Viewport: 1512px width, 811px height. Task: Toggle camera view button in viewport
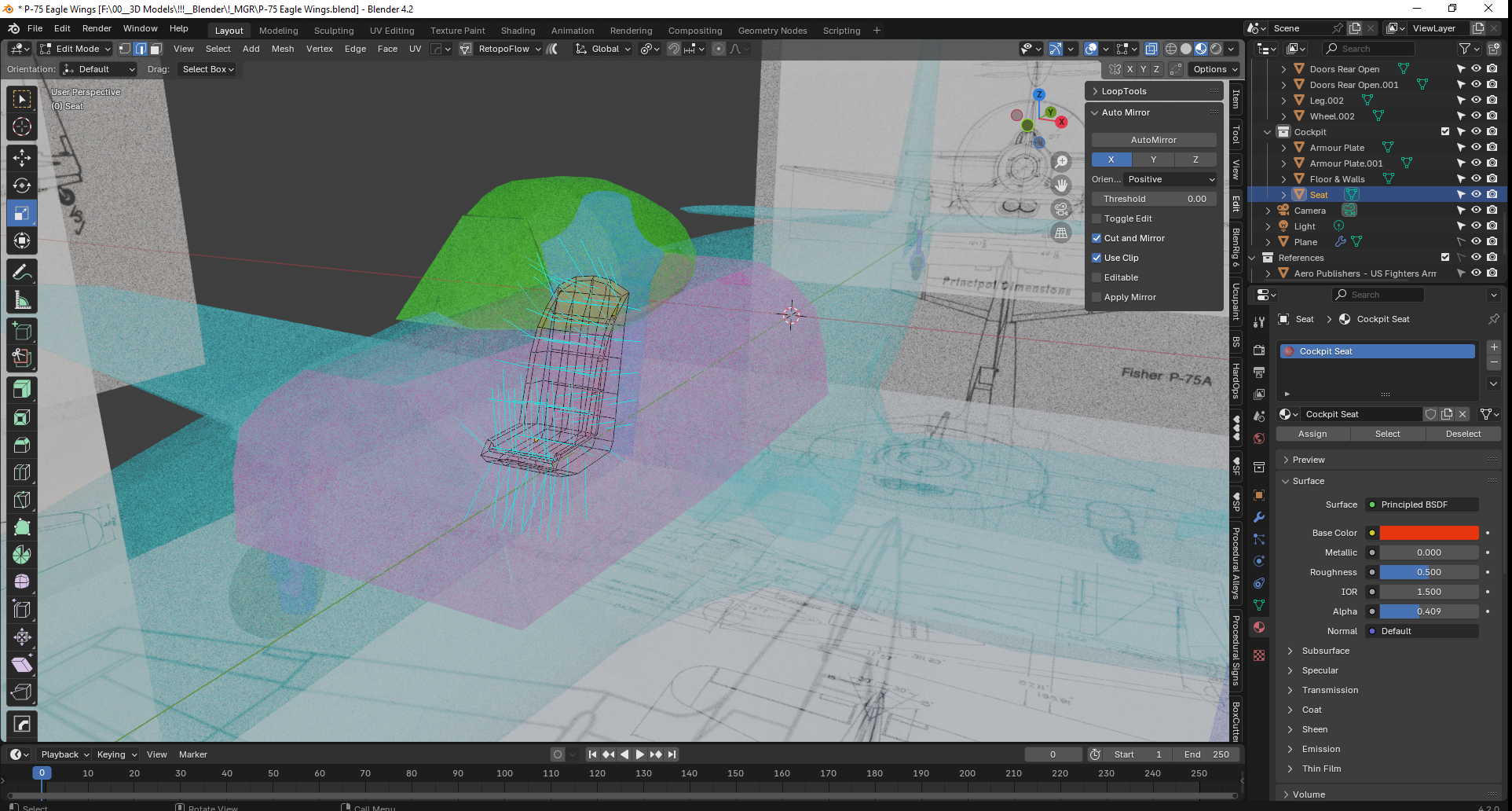point(1061,209)
